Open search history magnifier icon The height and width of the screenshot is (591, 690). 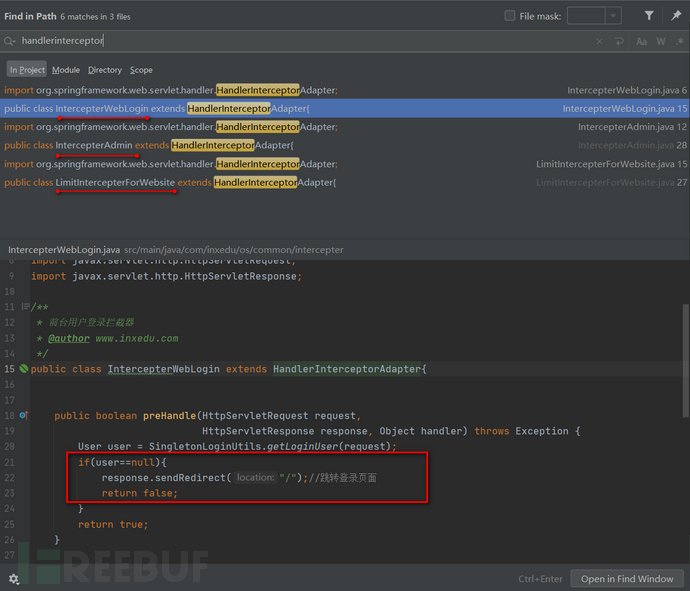coord(10,42)
